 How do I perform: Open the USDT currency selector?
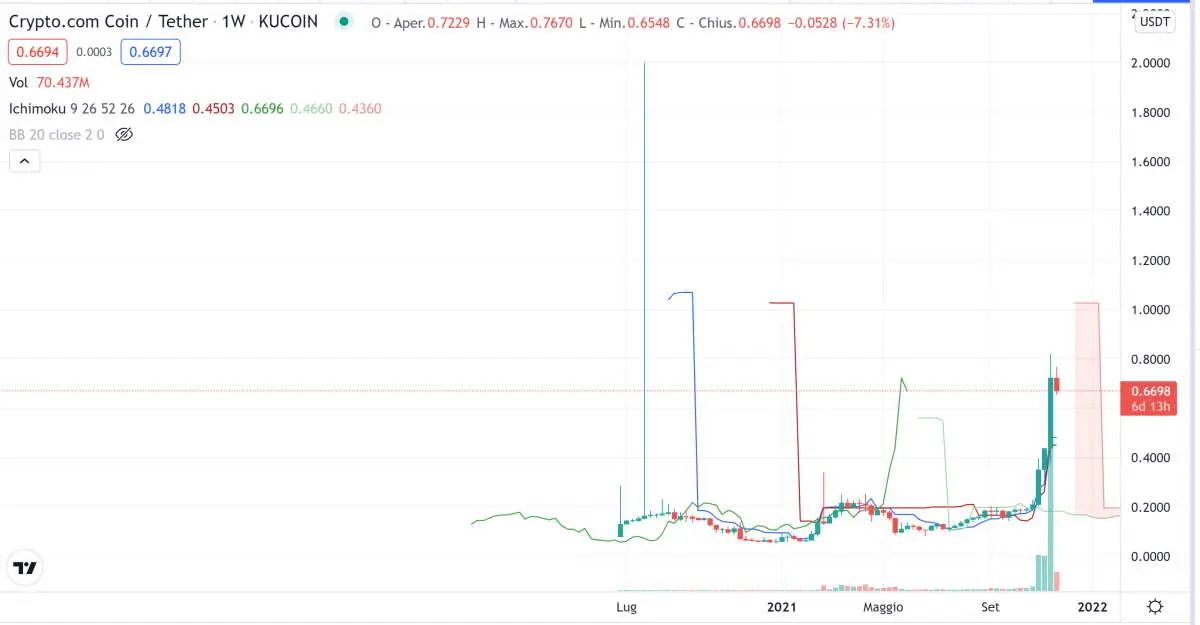point(1156,21)
